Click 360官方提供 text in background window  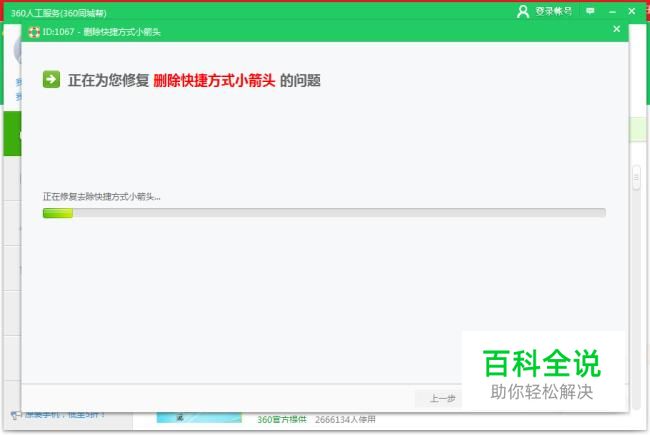[281, 420]
